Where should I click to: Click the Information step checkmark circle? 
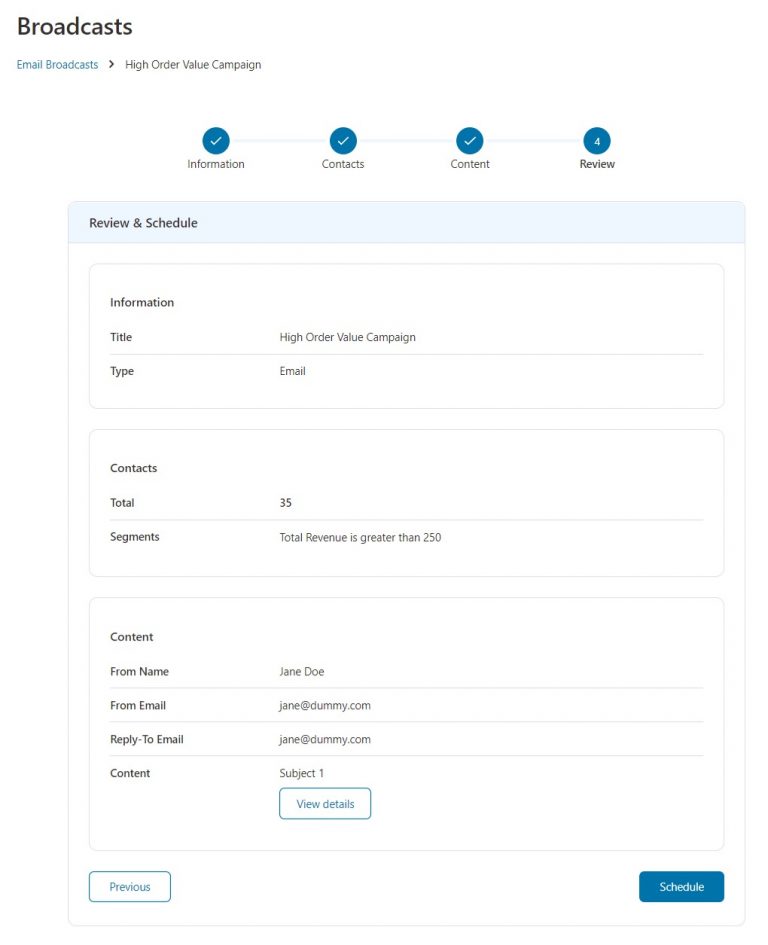coord(216,141)
